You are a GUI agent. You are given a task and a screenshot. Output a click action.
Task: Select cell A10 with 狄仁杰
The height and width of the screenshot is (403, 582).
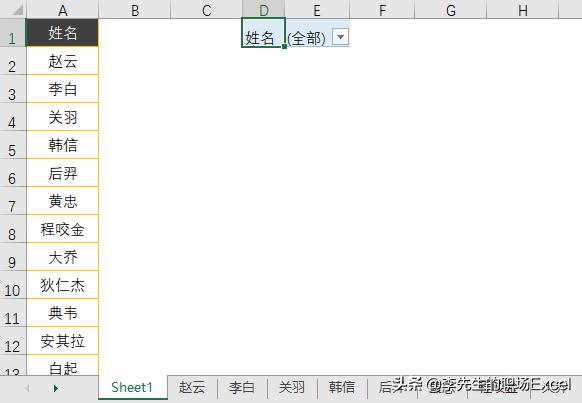click(x=62, y=285)
